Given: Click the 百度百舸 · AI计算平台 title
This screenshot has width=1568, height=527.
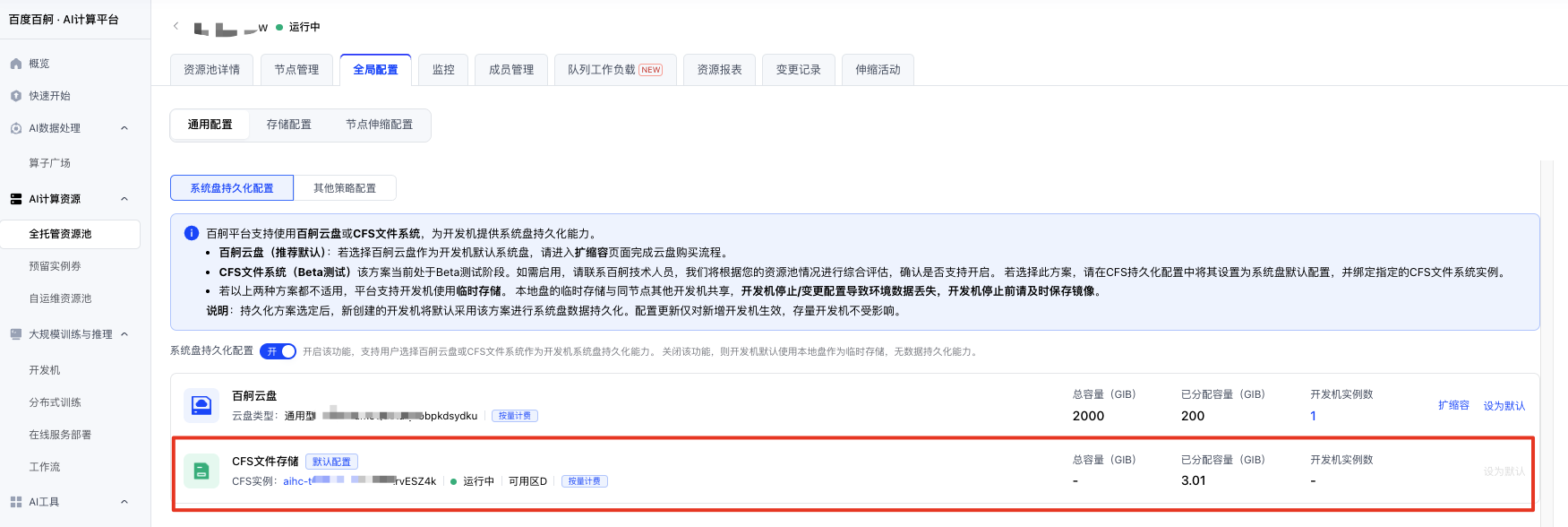Looking at the screenshot, I should (64, 20).
